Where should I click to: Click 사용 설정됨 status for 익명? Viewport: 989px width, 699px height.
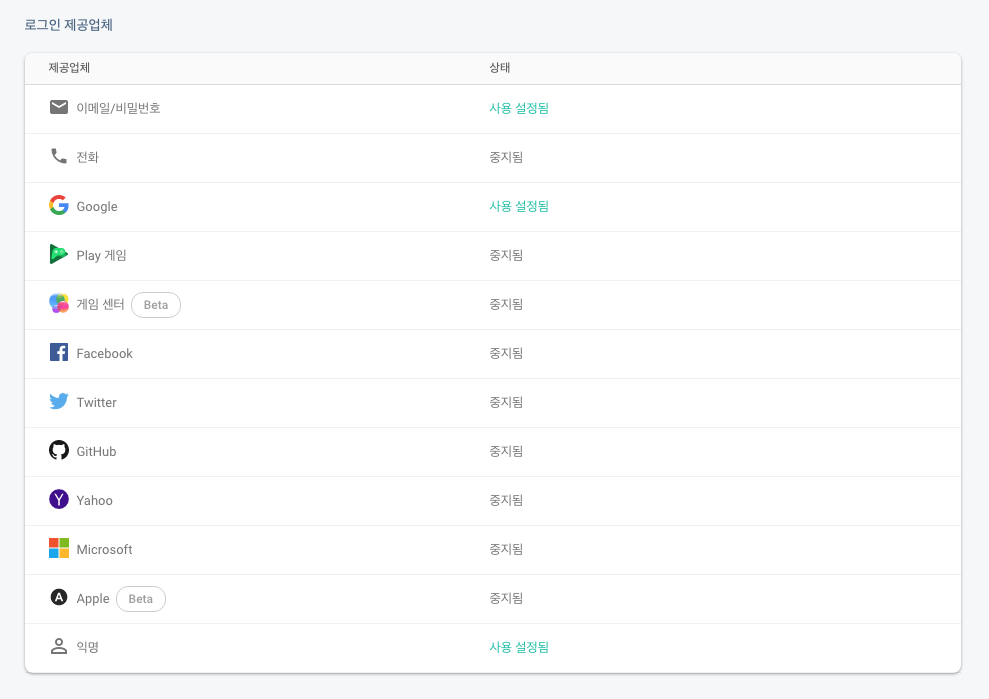click(519, 647)
